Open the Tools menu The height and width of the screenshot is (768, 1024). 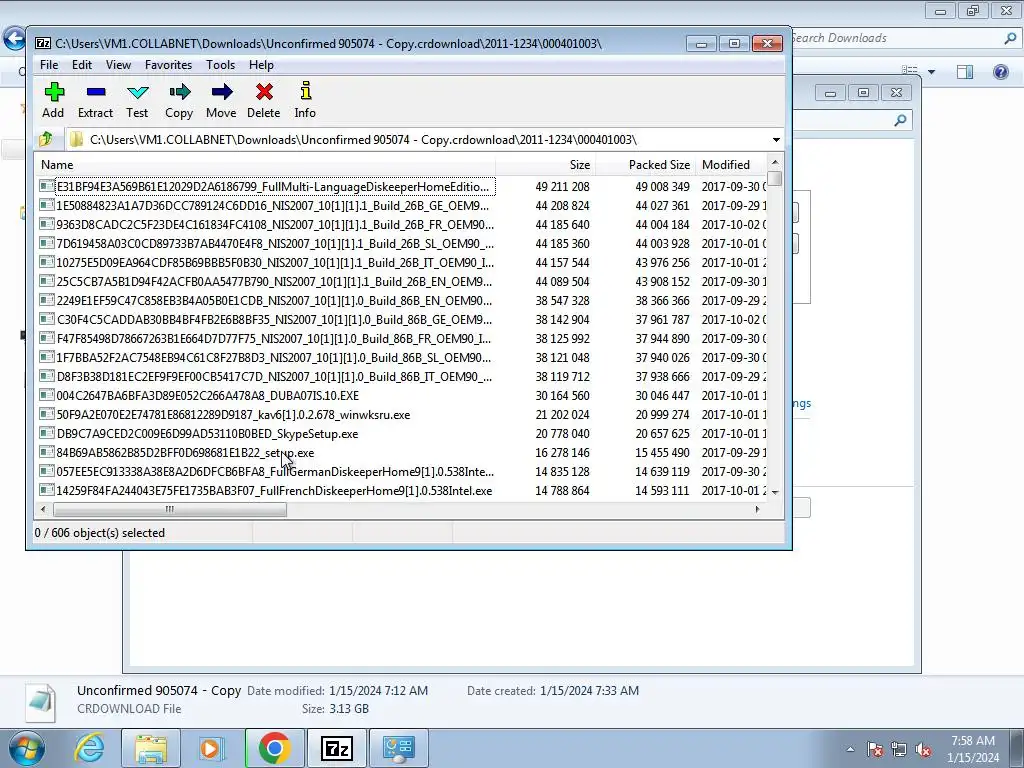220,65
